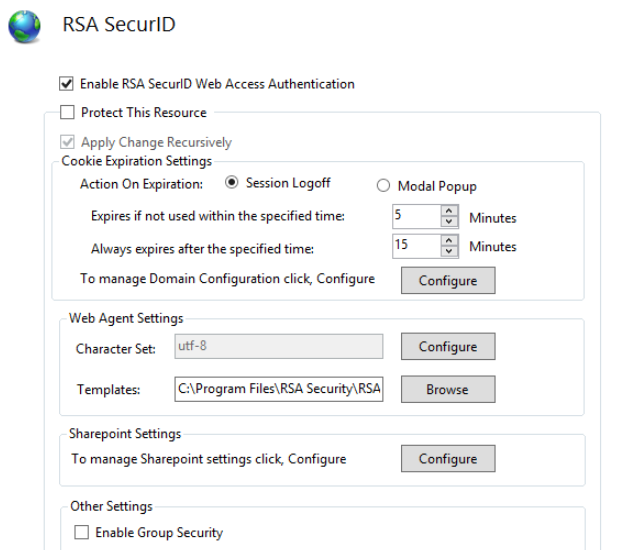Toggle the Apply Change Recursively checkbox
Screen dimensions: 619x550
67,142
